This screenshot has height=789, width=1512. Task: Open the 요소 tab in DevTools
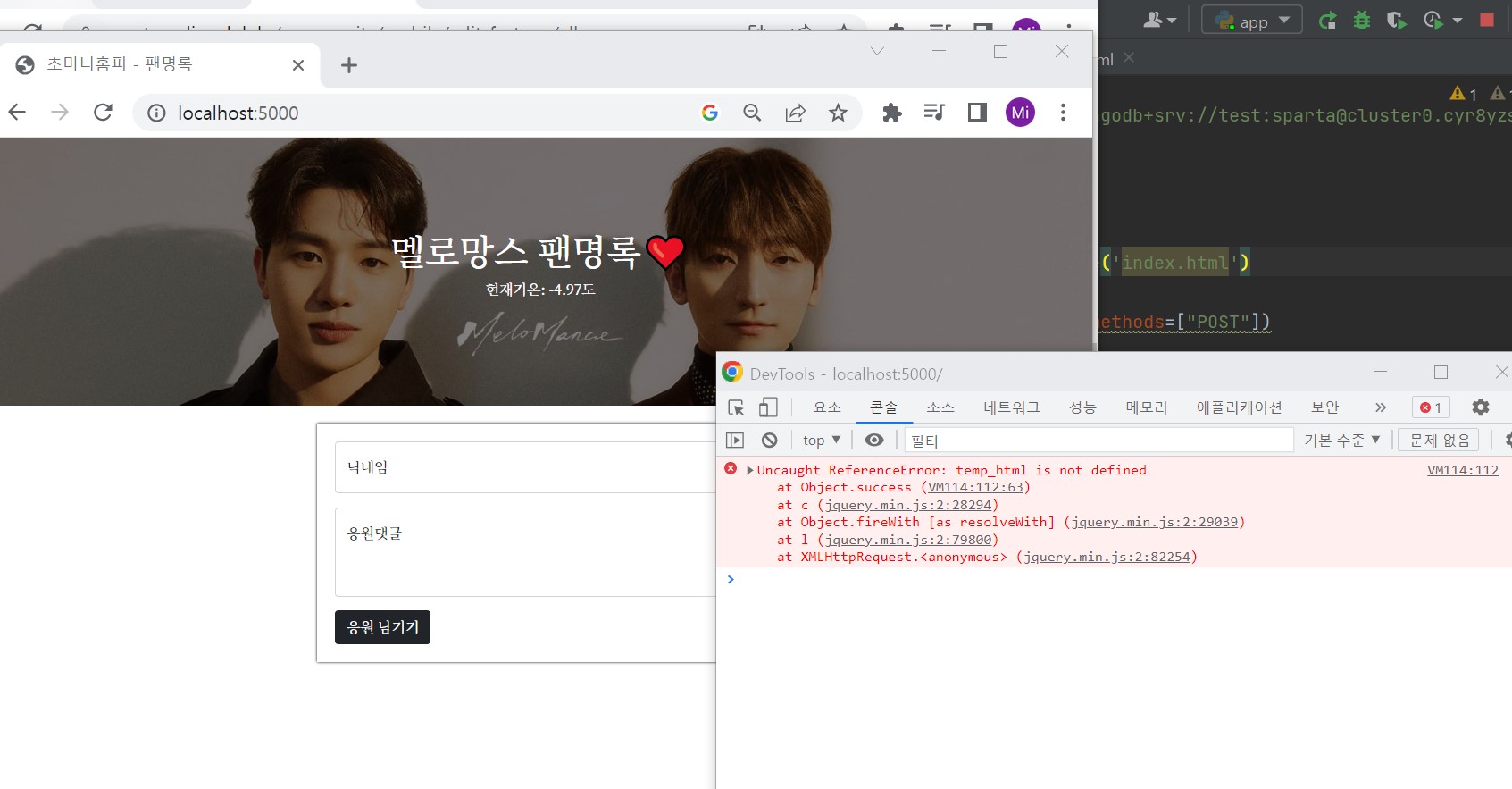[827, 407]
